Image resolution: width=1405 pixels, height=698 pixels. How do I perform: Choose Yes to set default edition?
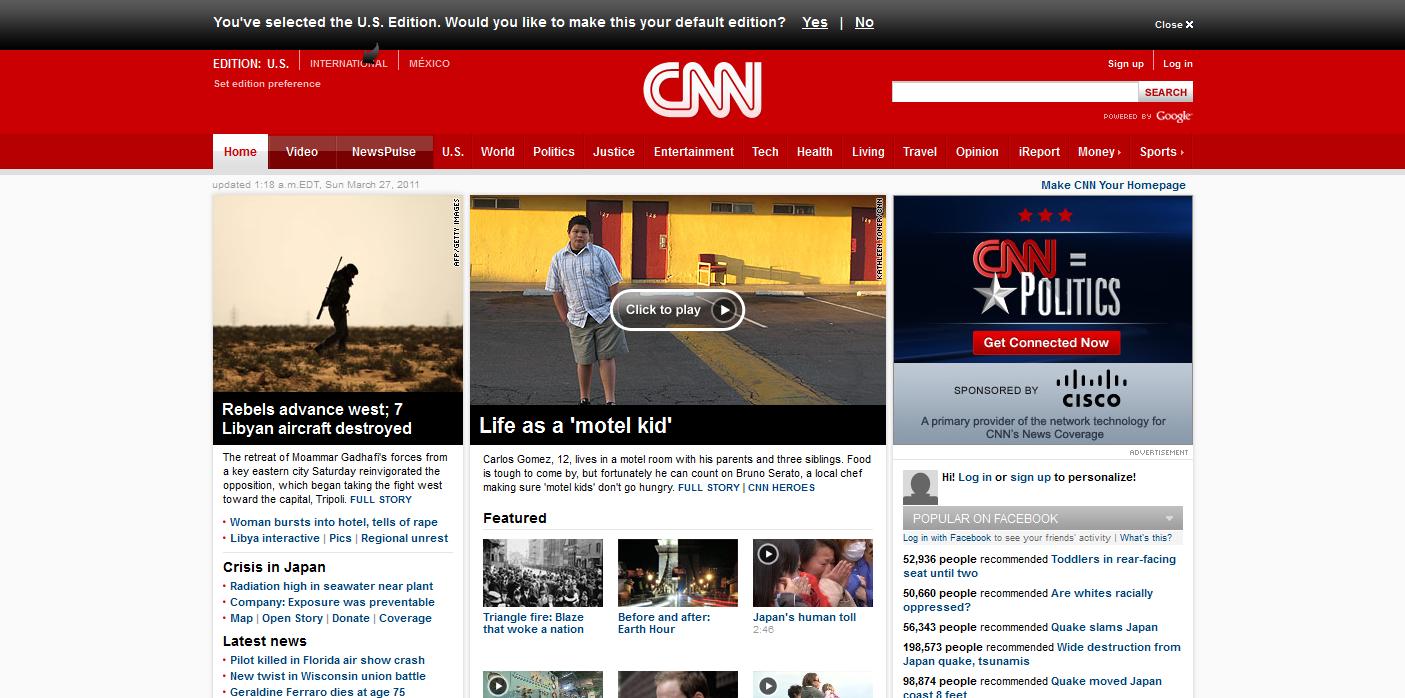[814, 22]
